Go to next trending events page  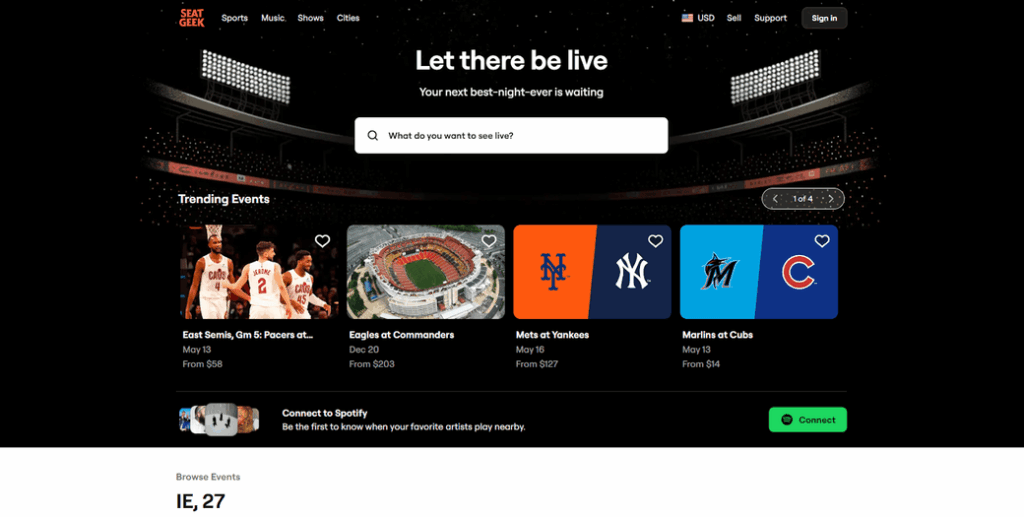[830, 199]
